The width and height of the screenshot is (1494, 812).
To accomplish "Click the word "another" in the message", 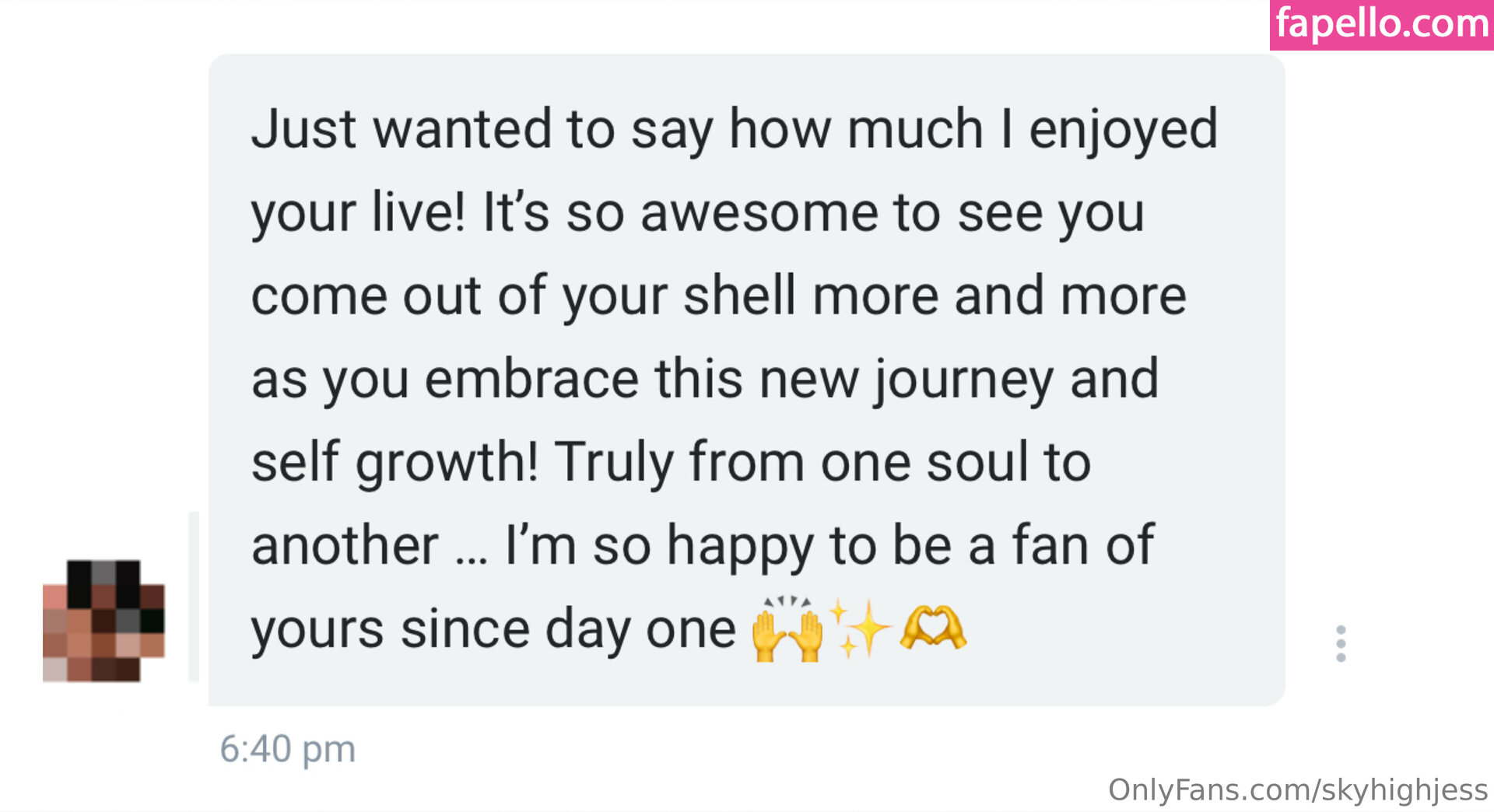I will (345, 545).
